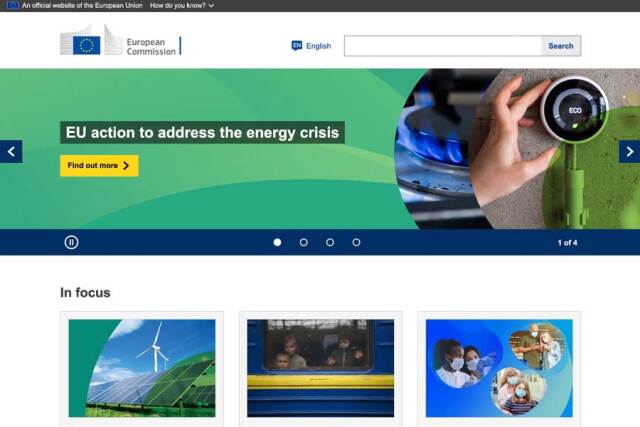Image resolution: width=640 pixels, height=427 pixels.
Task: Select the third carousel slide dot
Action: click(x=330, y=242)
